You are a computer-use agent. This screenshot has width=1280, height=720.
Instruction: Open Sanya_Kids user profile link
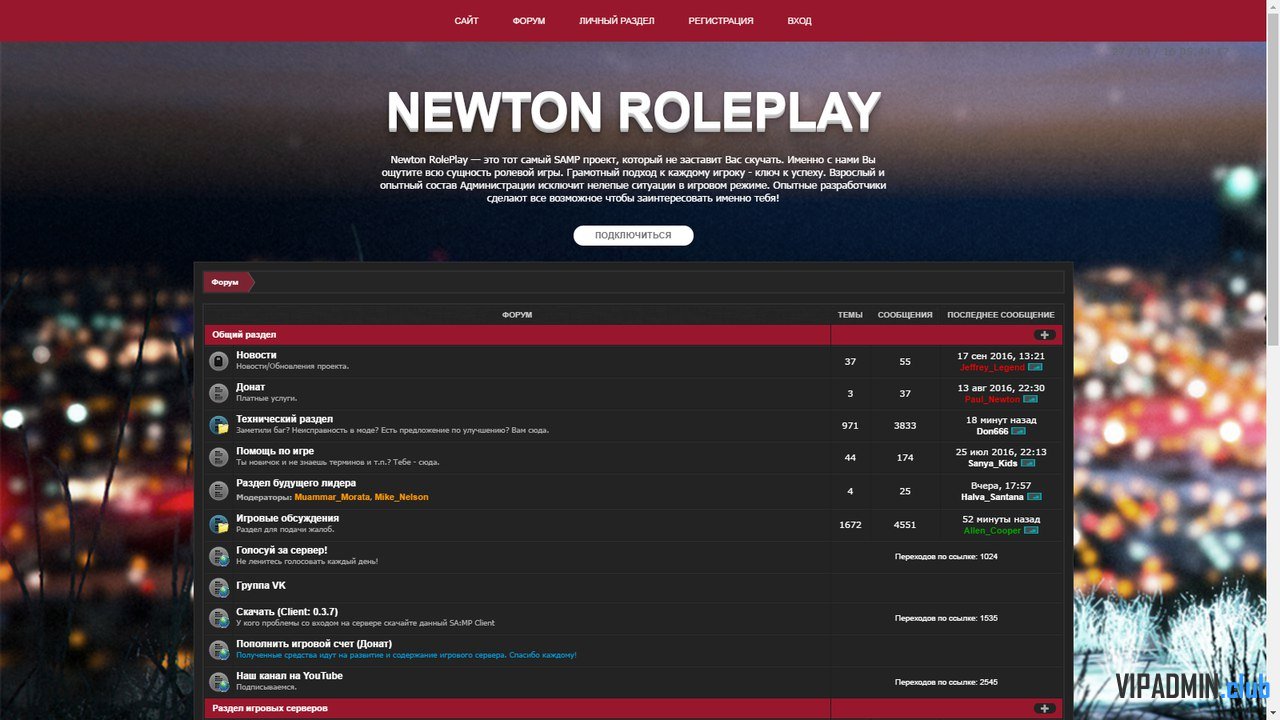tap(992, 463)
